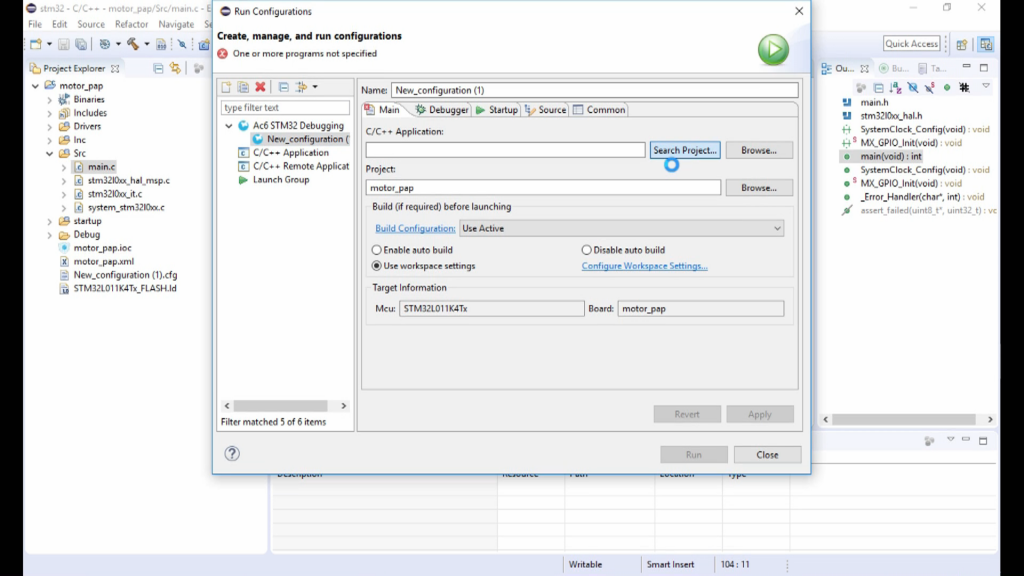Open the Build Configuration dropdown
This screenshot has width=1024, height=576.
pyautogui.click(x=621, y=229)
